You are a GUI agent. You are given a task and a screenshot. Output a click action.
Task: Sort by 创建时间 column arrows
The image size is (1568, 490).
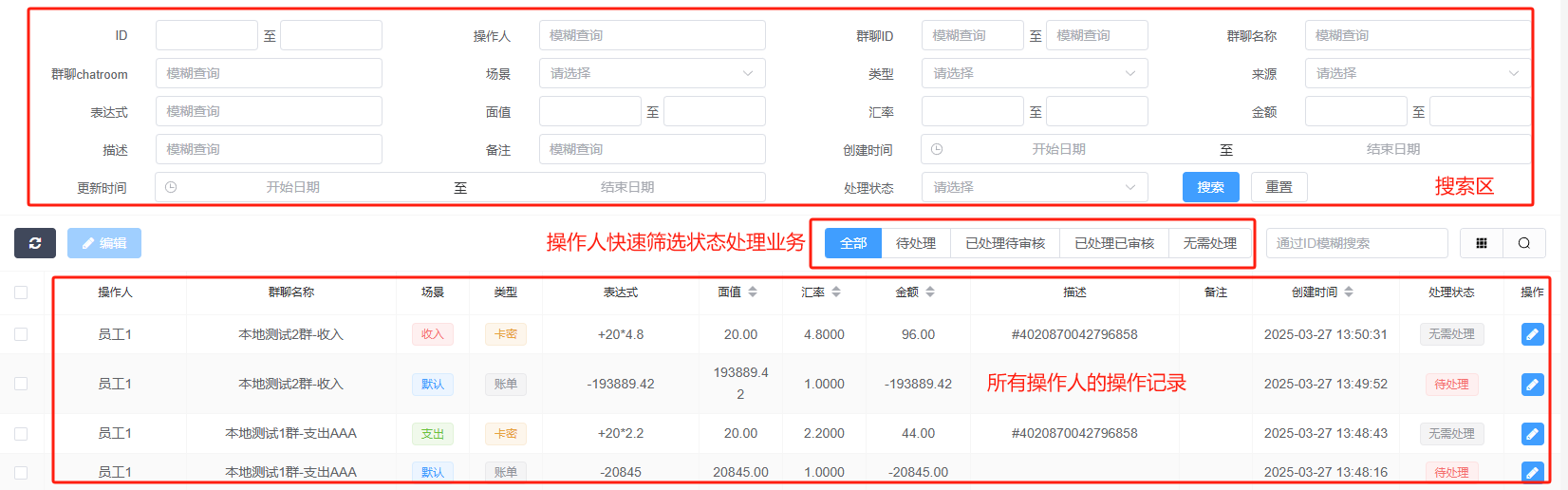(x=1349, y=292)
